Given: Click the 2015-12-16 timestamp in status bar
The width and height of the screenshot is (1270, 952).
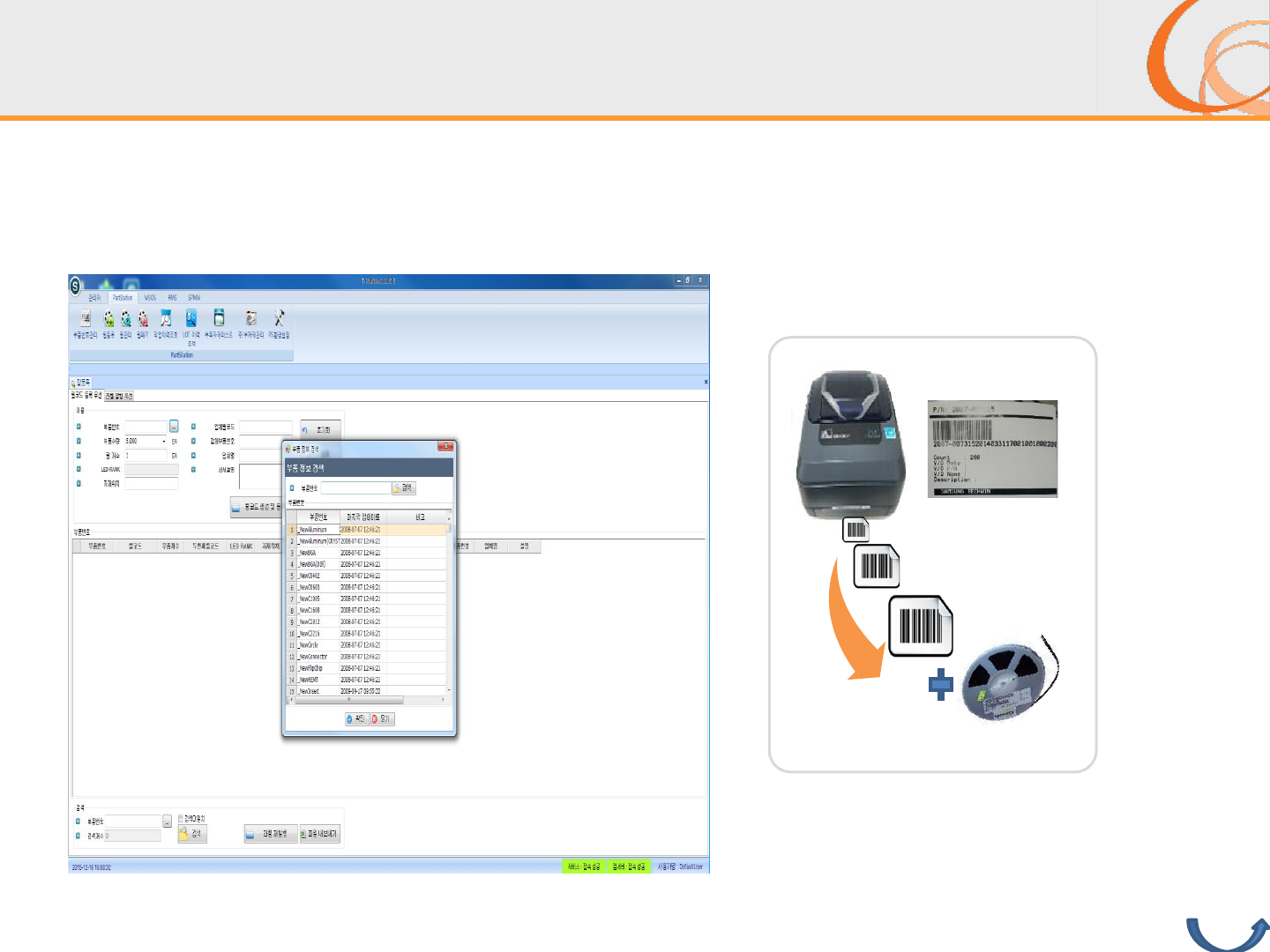Looking at the screenshot, I should [92, 867].
